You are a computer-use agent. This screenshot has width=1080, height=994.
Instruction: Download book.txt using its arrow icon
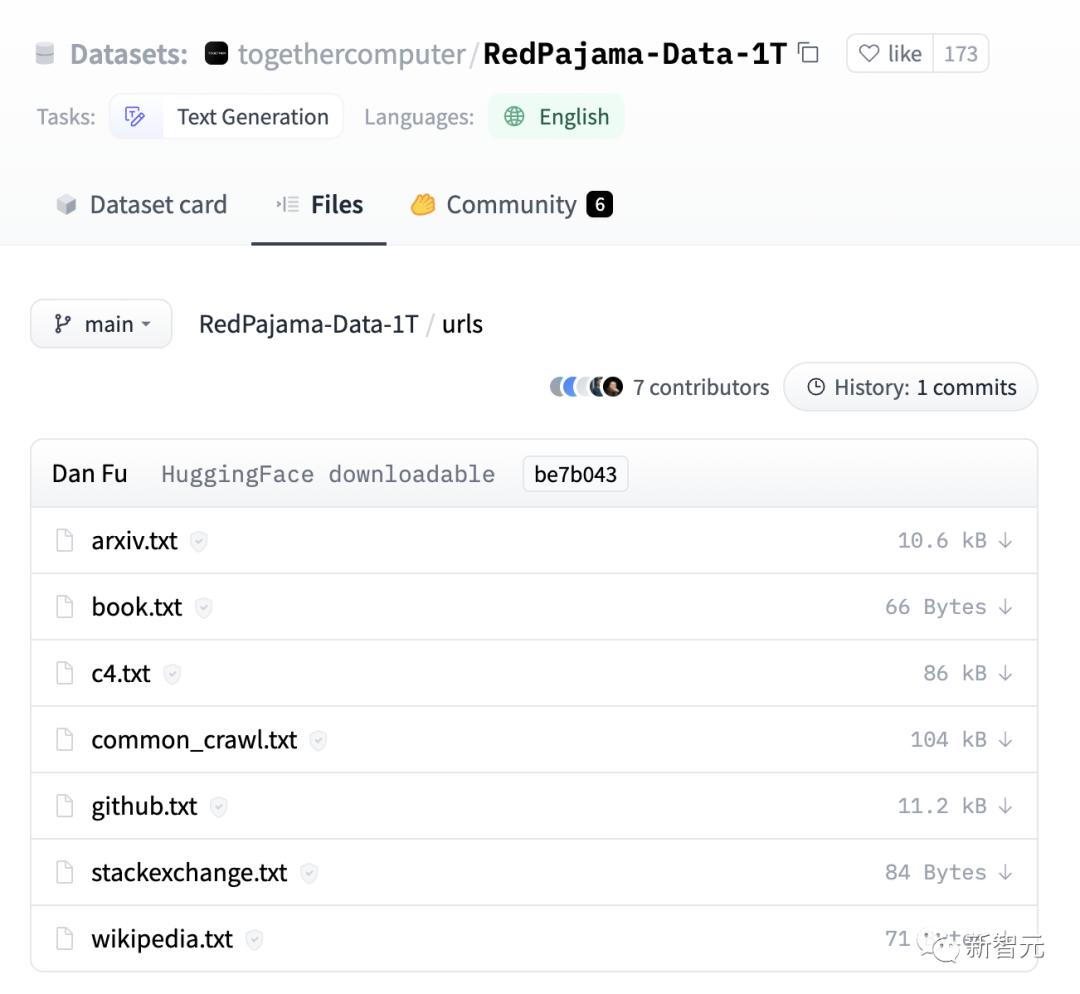coord(1005,607)
